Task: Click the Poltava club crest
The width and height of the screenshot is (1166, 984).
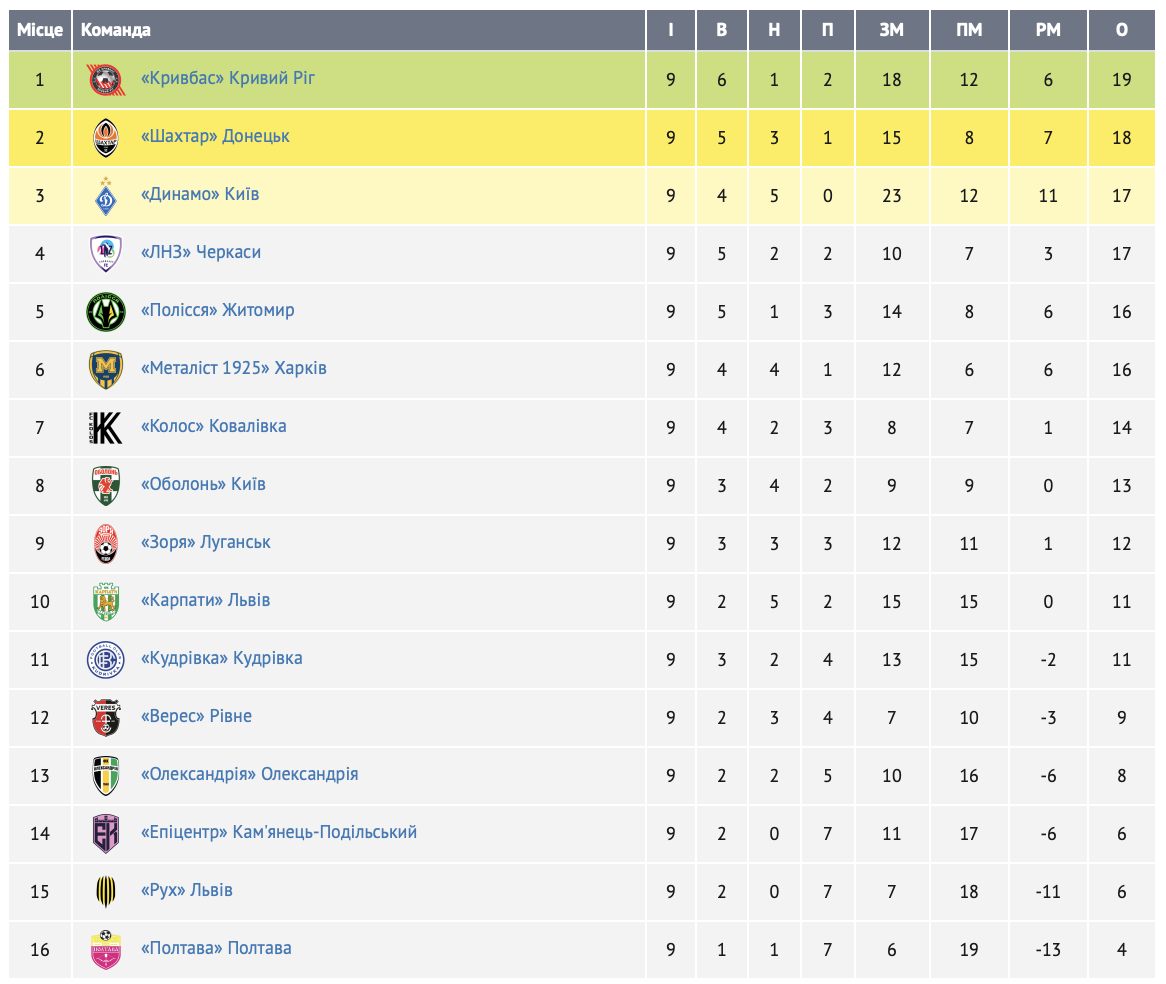Action: (x=105, y=949)
